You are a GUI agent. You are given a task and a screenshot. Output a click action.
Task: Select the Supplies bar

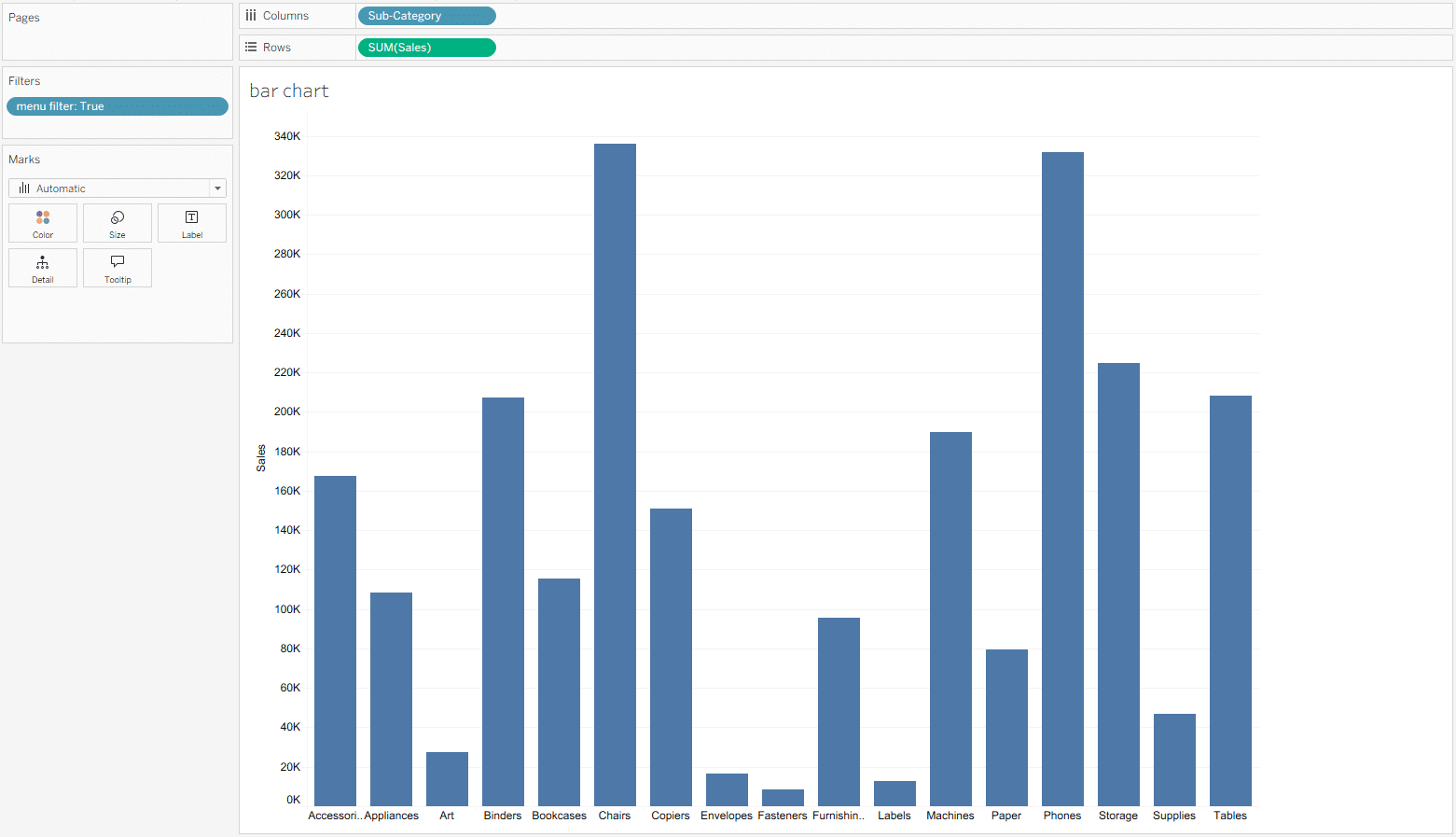tap(1174, 760)
